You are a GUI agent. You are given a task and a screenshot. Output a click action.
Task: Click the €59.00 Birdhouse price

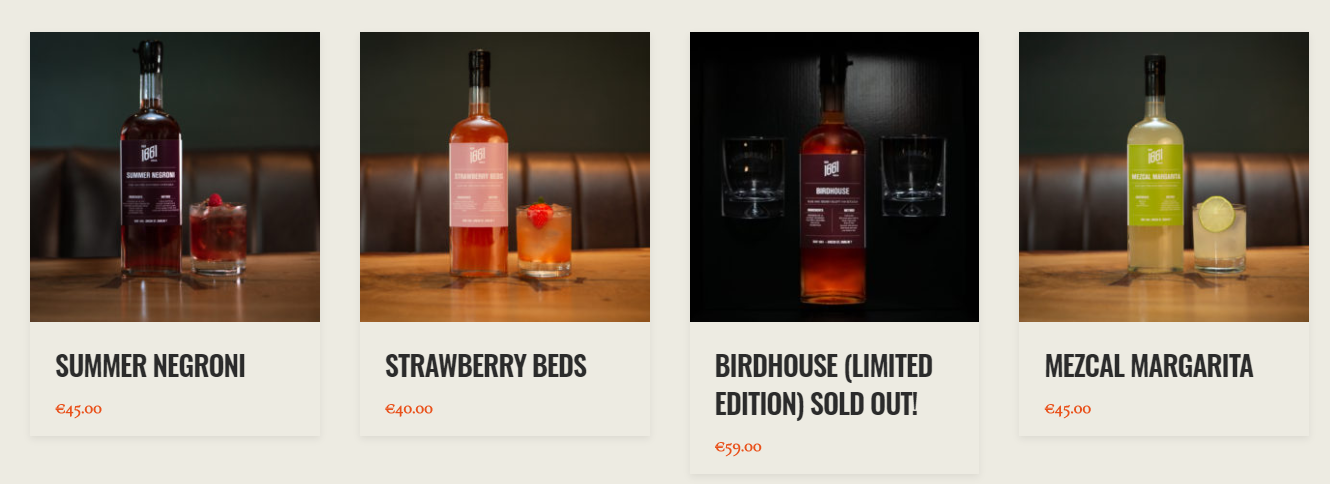(738, 447)
